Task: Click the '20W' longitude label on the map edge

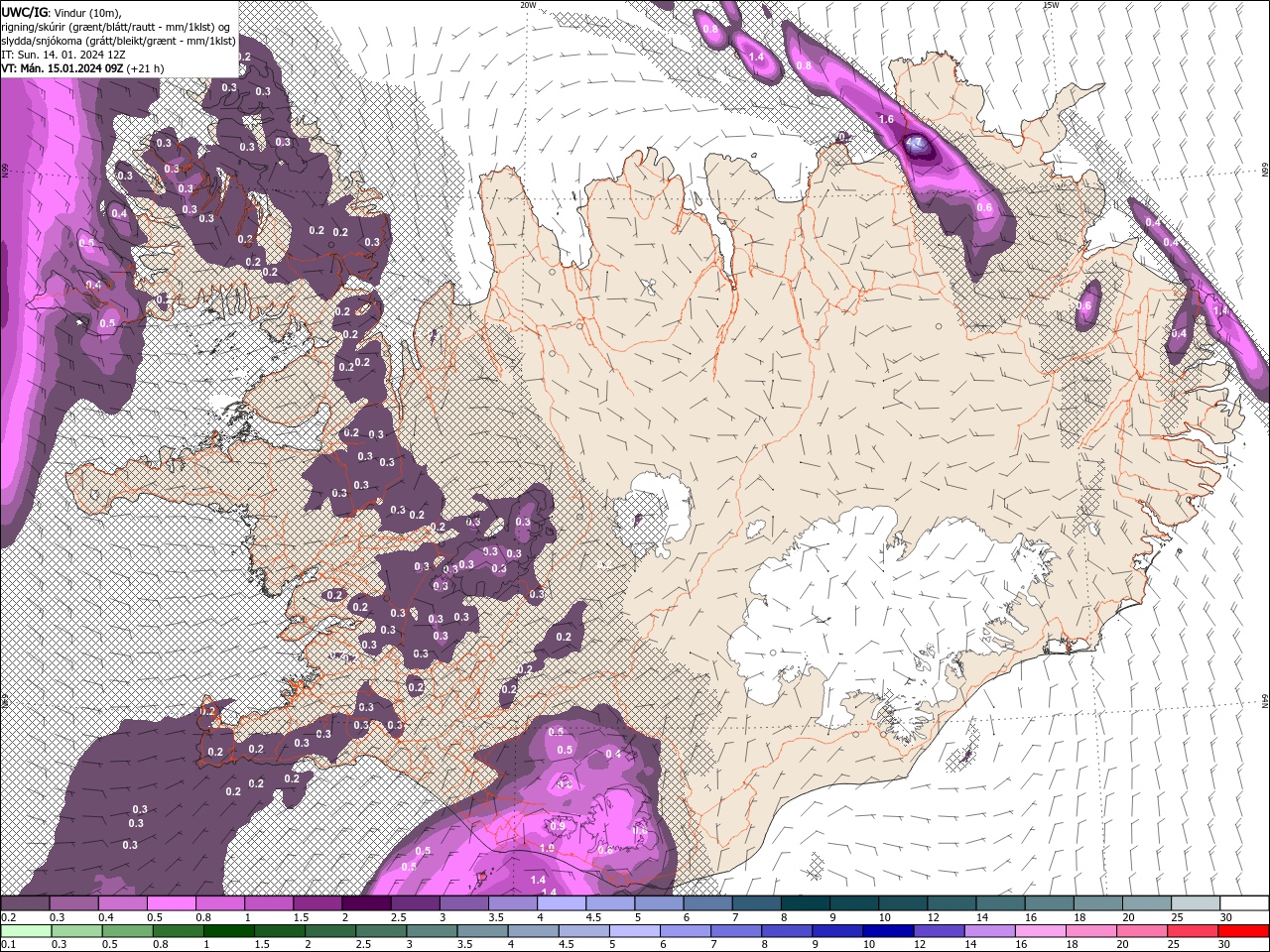Action: coord(528,5)
